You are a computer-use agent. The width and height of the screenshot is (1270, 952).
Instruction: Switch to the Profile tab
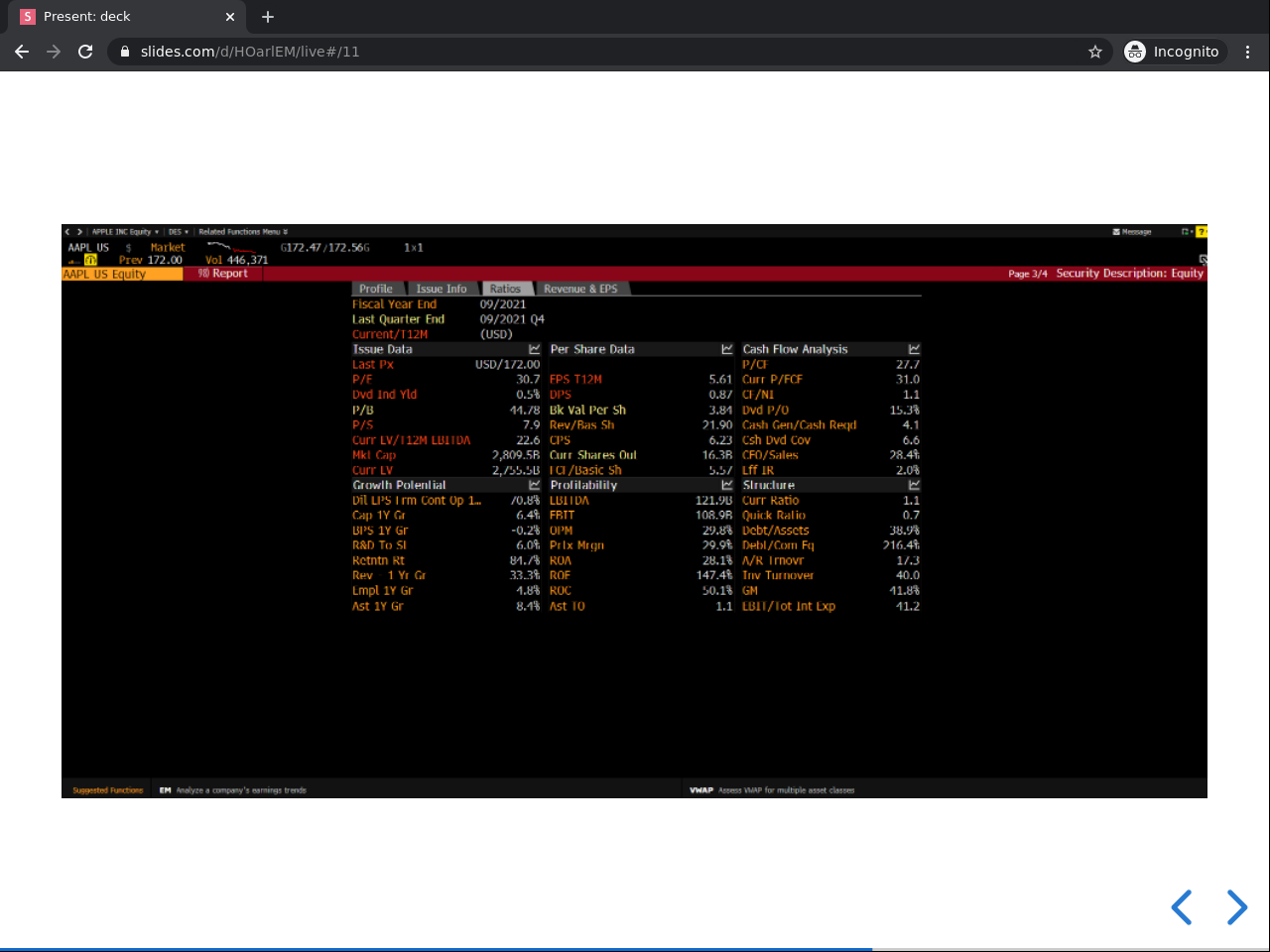coord(376,289)
